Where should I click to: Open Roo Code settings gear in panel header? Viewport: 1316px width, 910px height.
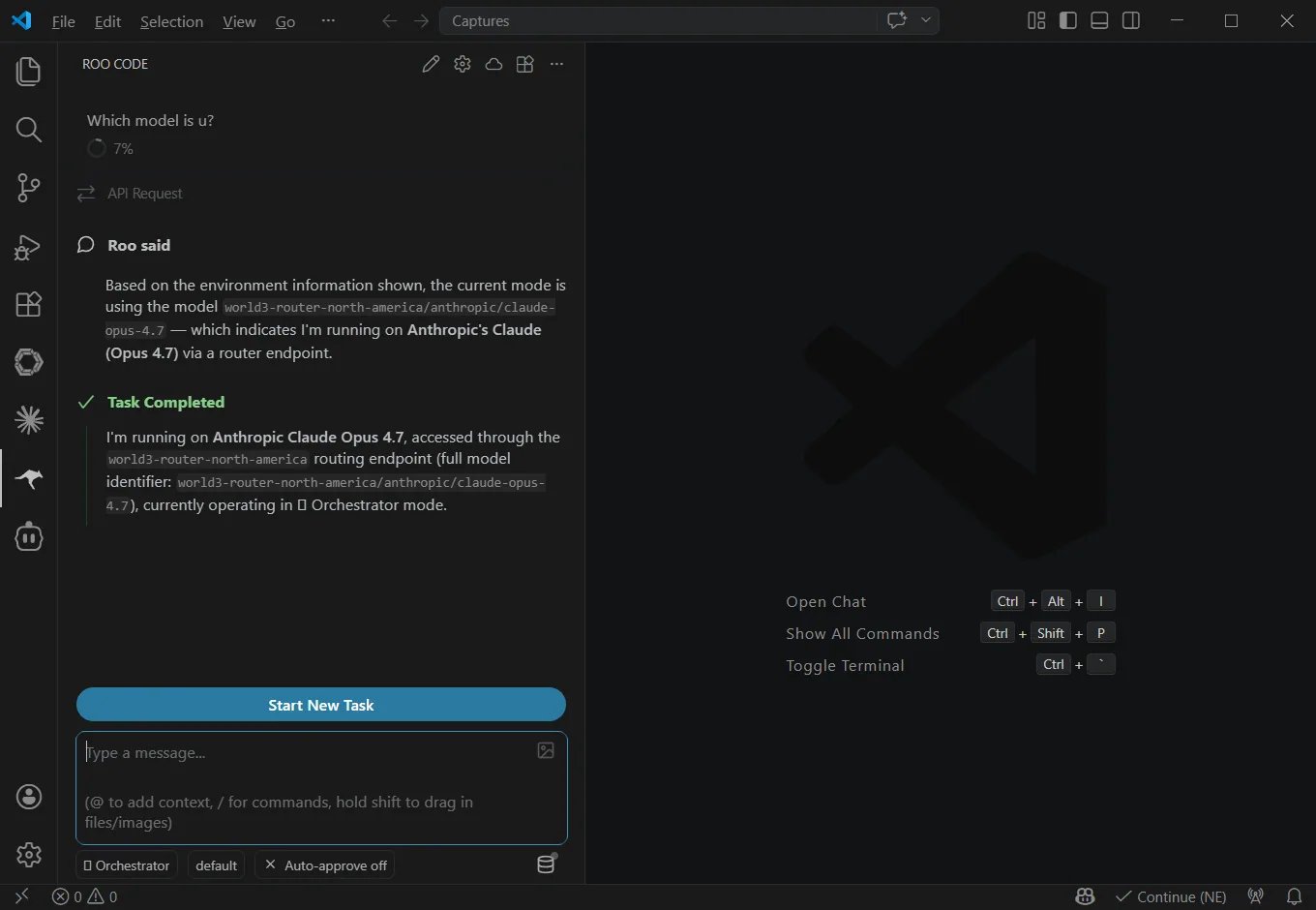tap(463, 64)
